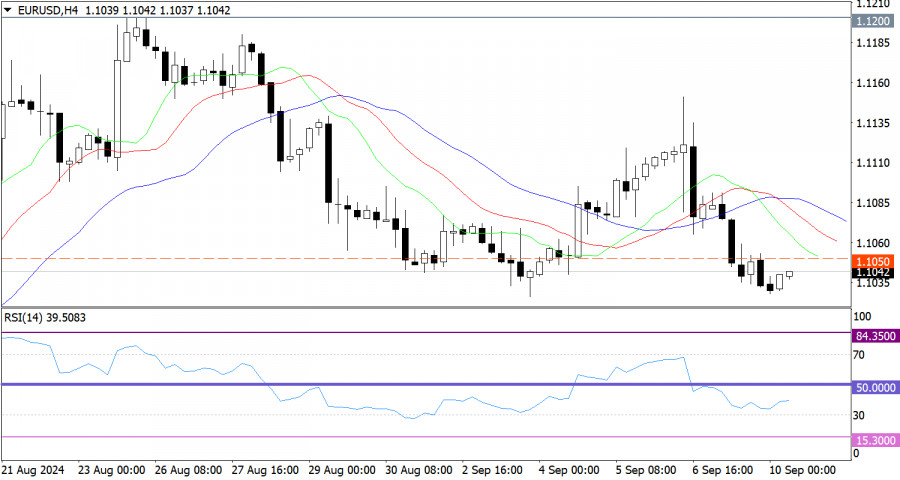Screen dimensions: 900x480
Task: Click the RSI axis value 100
Action: click(x=862, y=316)
